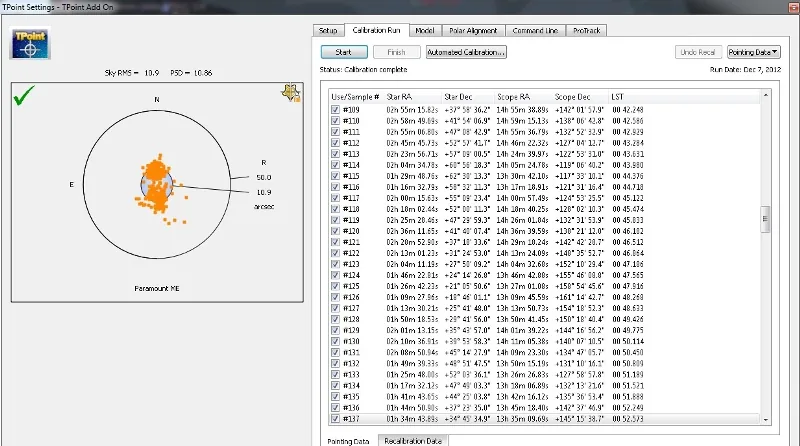
Task: Click the list scrollbar up arrow
Action: 765,95
